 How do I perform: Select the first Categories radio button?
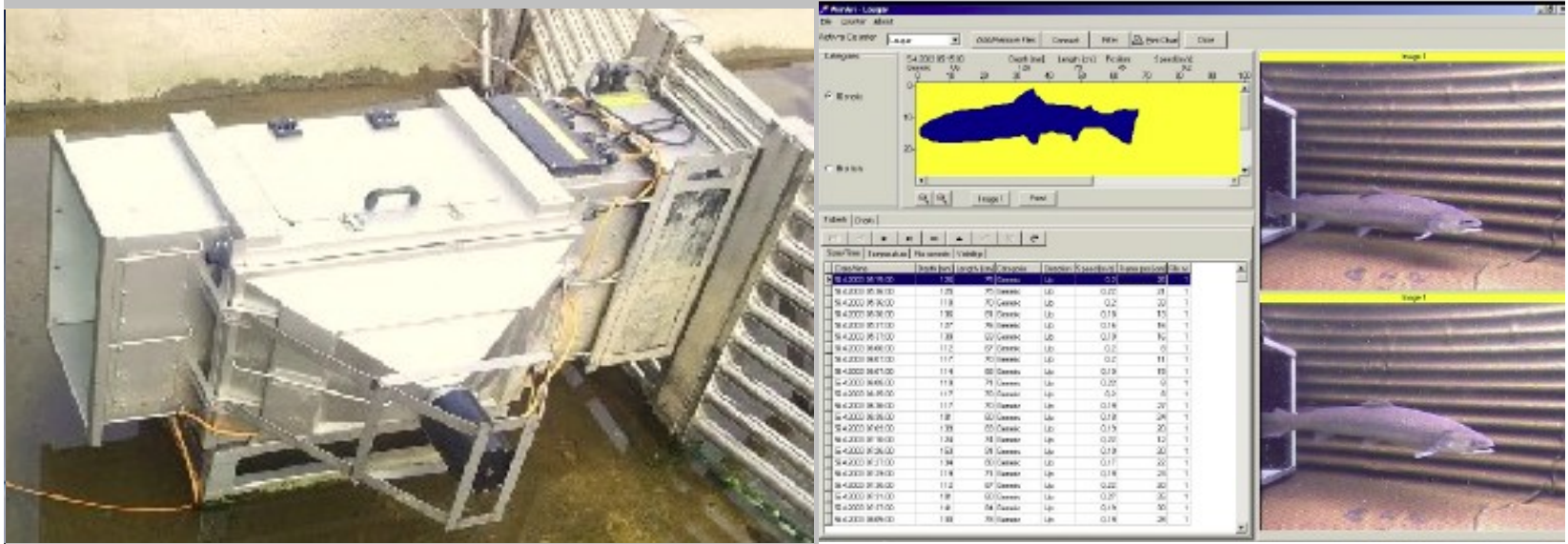tap(828, 96)
